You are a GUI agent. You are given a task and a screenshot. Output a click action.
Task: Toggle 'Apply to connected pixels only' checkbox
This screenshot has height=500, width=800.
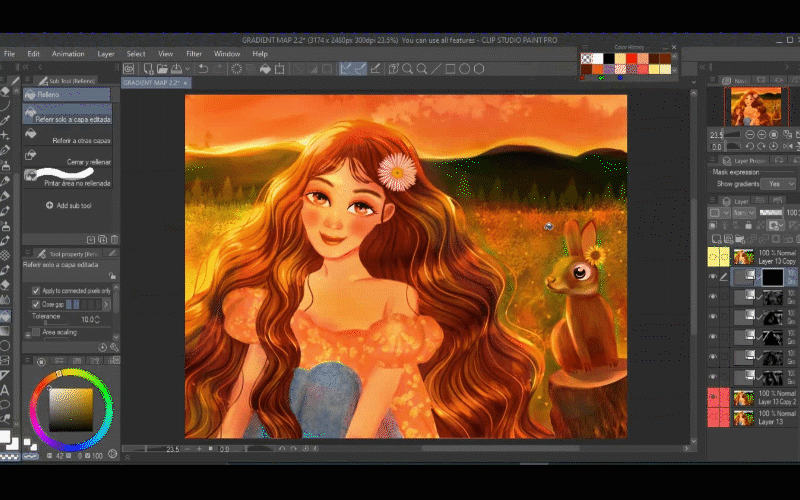(37, 291)
